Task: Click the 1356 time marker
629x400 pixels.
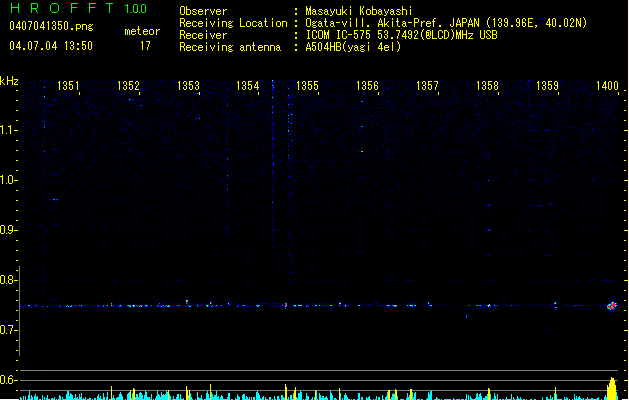Action: coord(367,86)
